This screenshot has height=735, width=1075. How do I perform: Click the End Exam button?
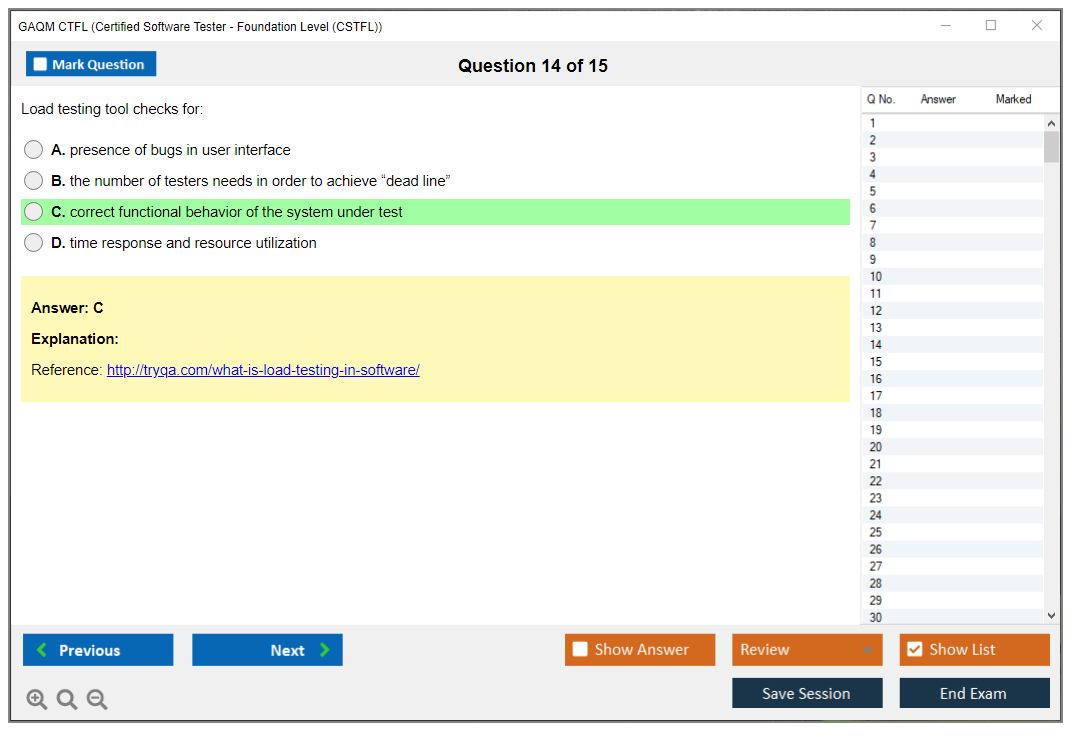(974, 693)
